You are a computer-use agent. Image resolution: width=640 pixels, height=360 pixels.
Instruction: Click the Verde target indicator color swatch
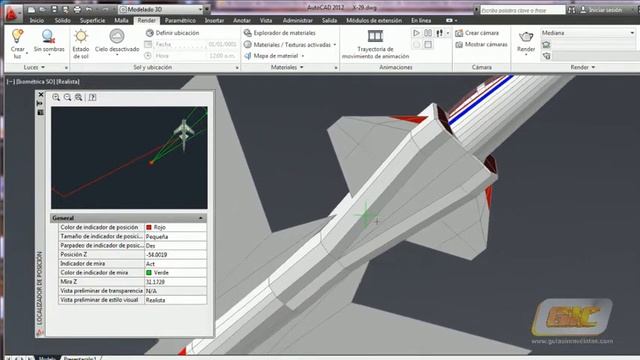149,273
